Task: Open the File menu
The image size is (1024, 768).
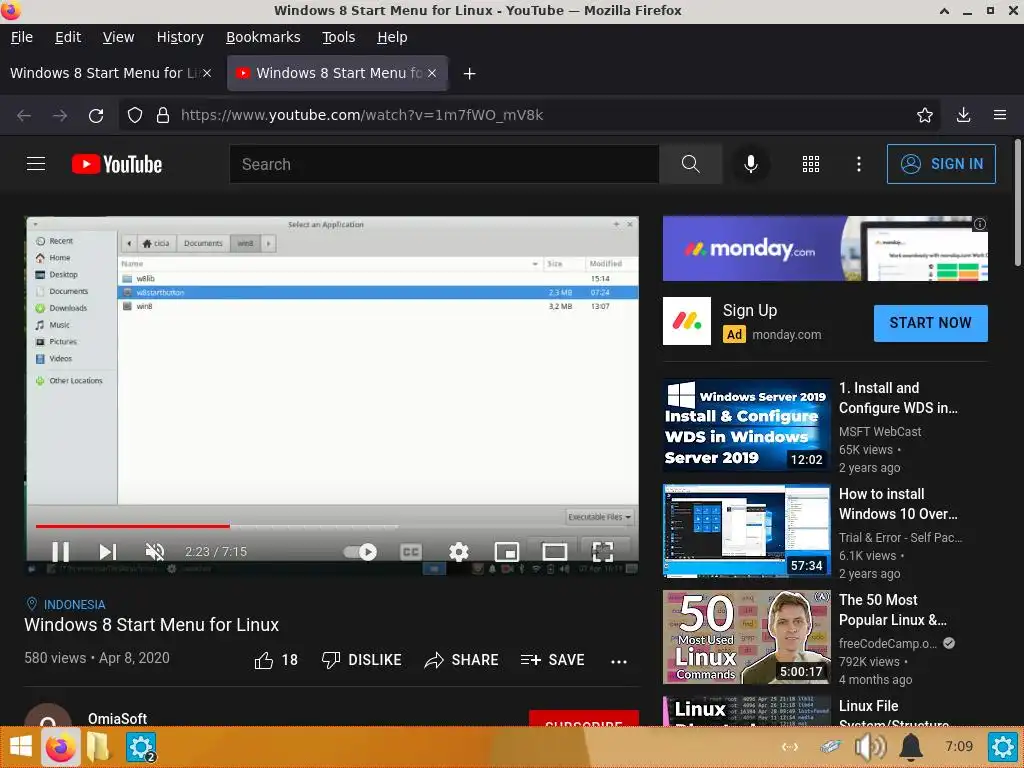Action: [22, 37]
